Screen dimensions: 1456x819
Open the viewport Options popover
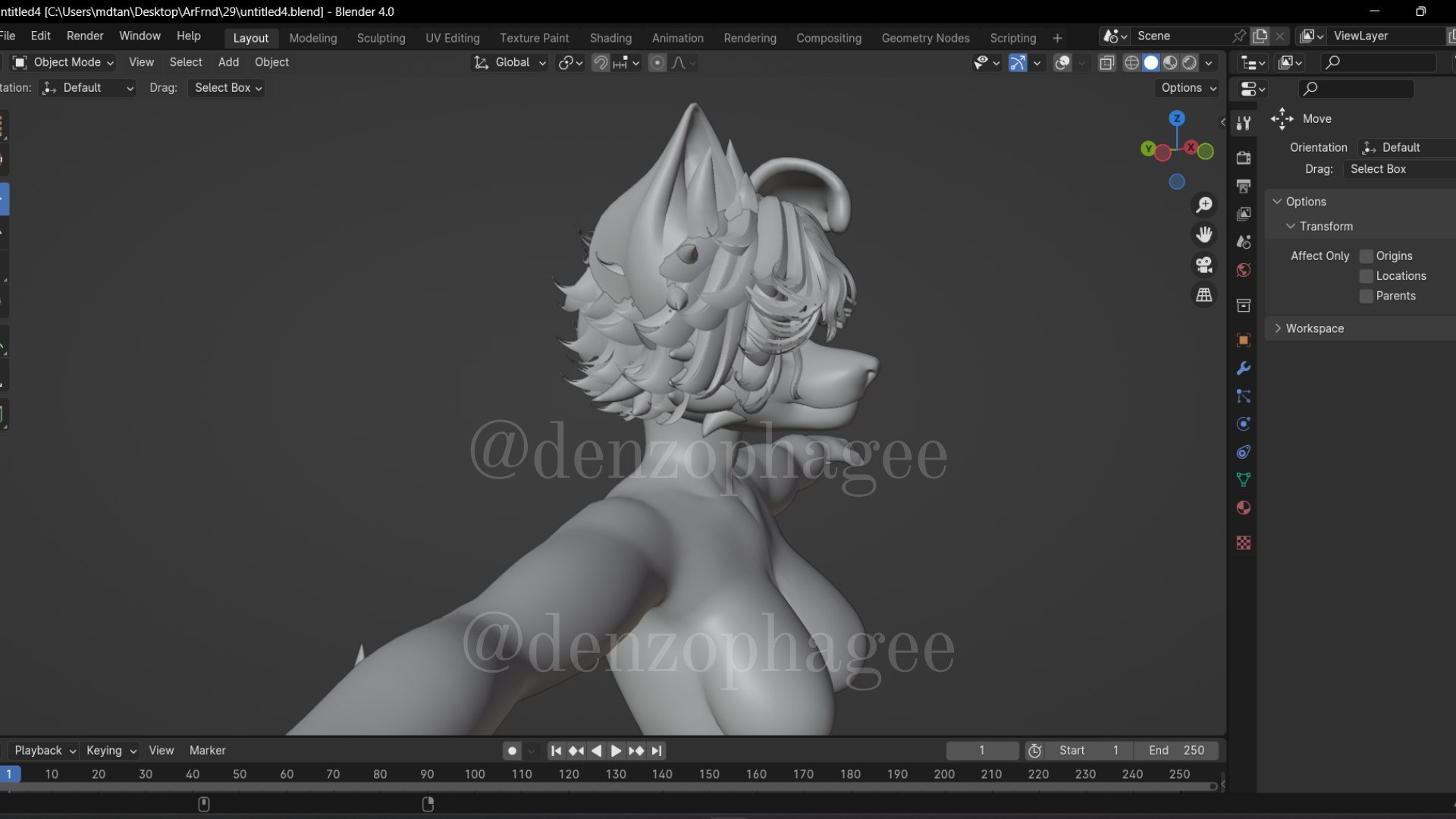[x=1188, y=88]
